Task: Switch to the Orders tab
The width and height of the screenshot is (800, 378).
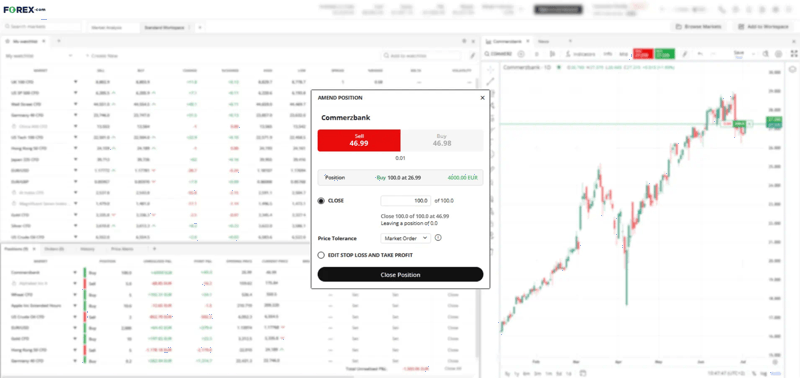Action: click(x=54, y=249)
